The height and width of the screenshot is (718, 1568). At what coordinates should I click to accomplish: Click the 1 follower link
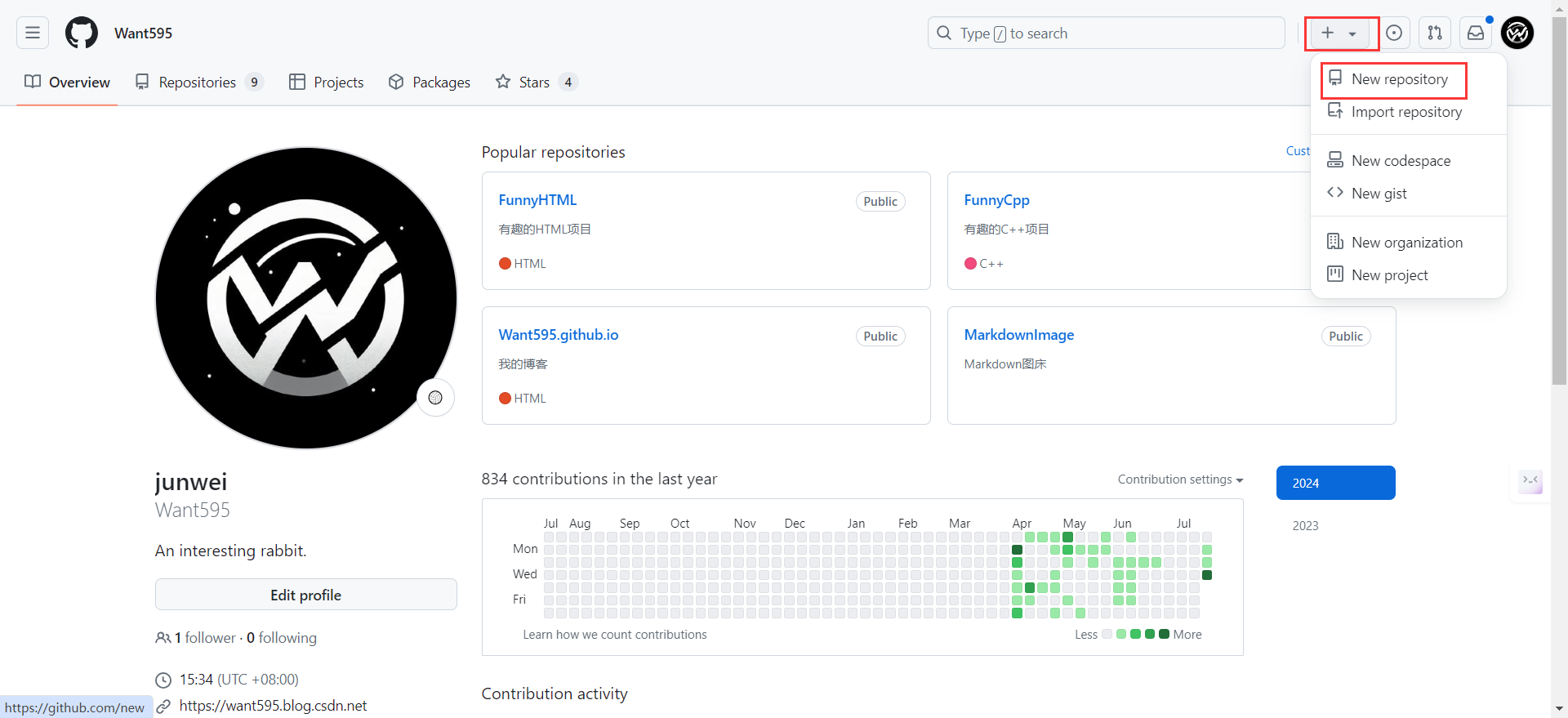[205, 638]
